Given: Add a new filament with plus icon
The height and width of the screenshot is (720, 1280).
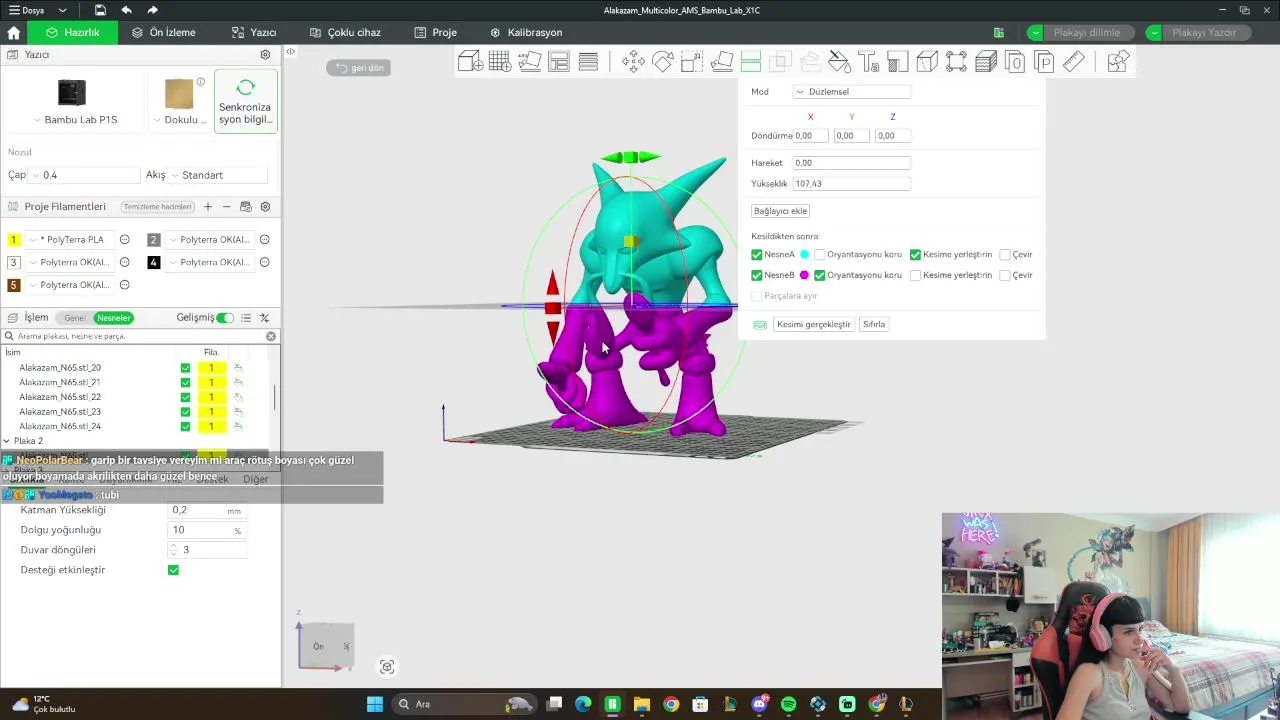Looking at the screenshot, I should pyautogui.click(x=208, y=207).
